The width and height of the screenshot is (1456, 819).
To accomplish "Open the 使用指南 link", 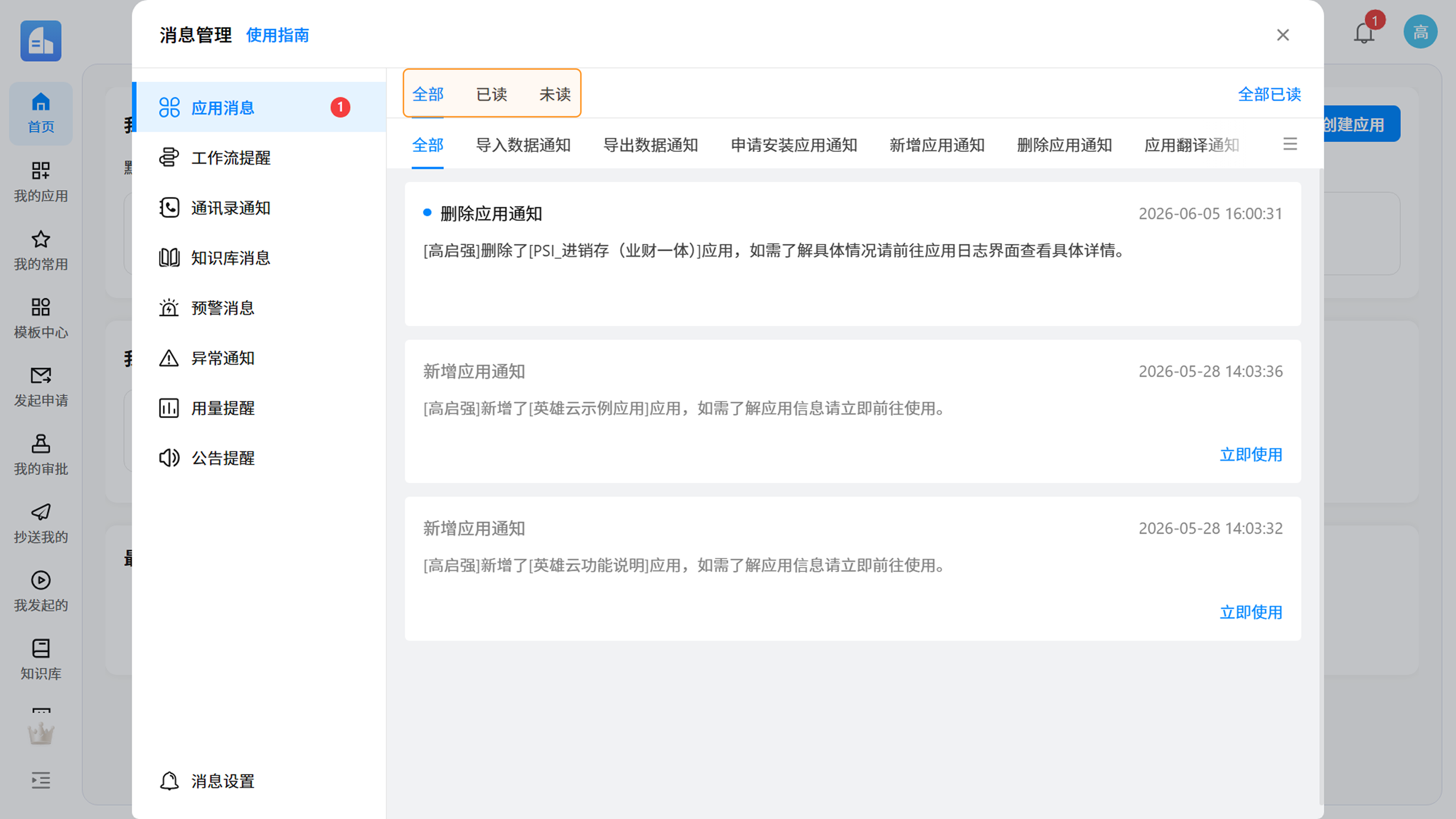I will [278, 35].
